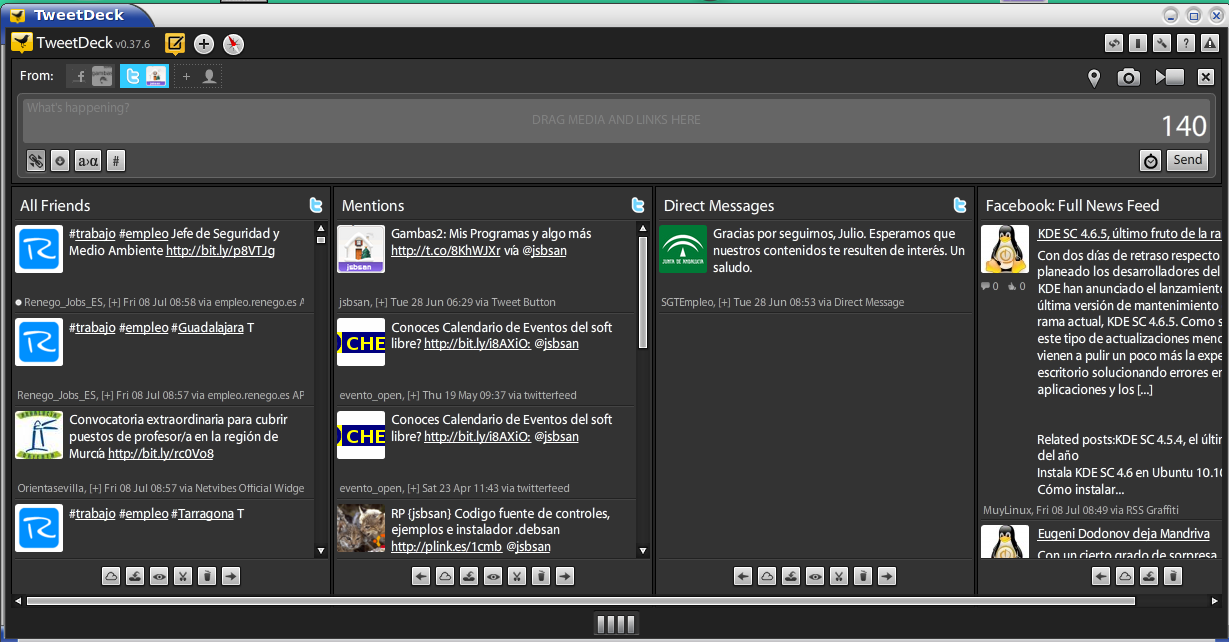
Task: Click the Send button
Action: (x=1188, y=160)
